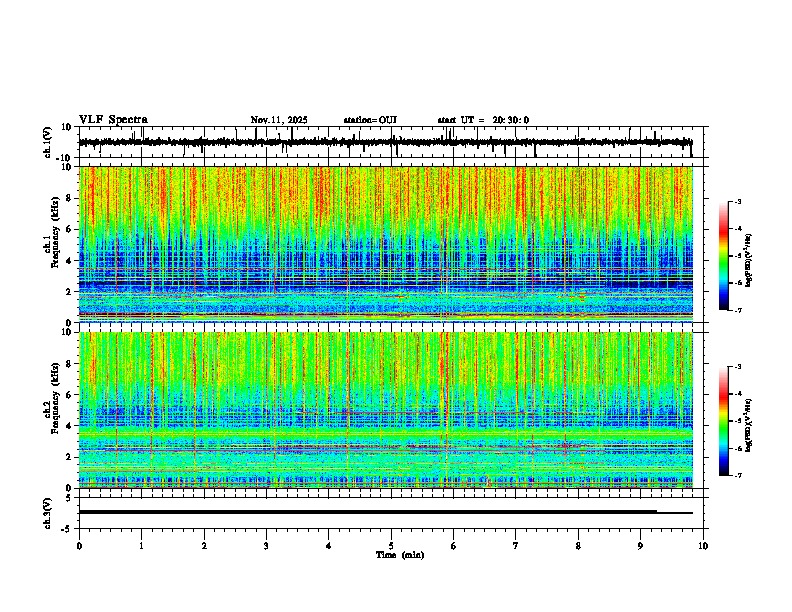Click the ch.2 frequency axis "6" tick label
The height and width of the screenshot is (612, 792).
(70, 395)
